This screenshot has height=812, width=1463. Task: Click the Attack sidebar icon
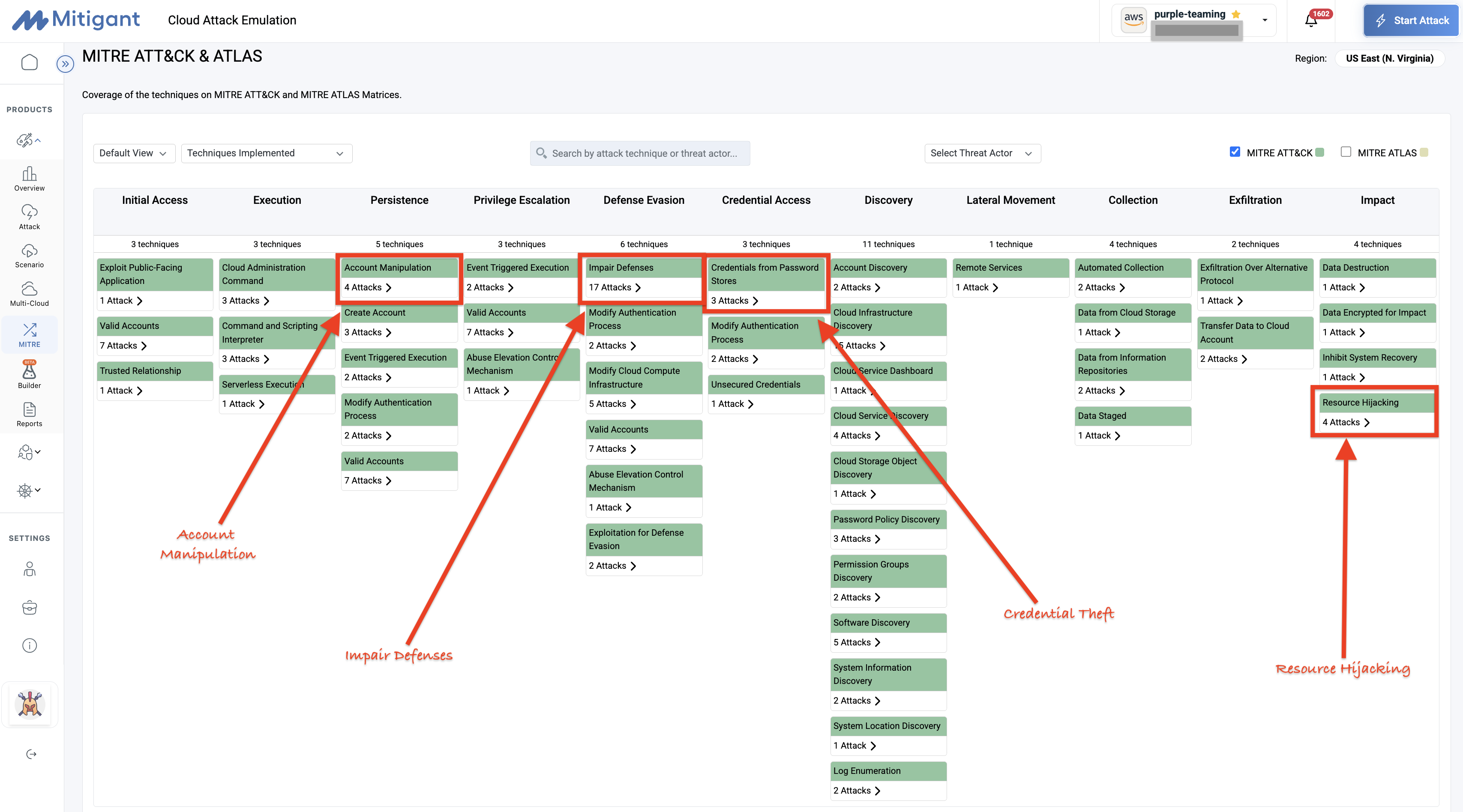[29, 217]
